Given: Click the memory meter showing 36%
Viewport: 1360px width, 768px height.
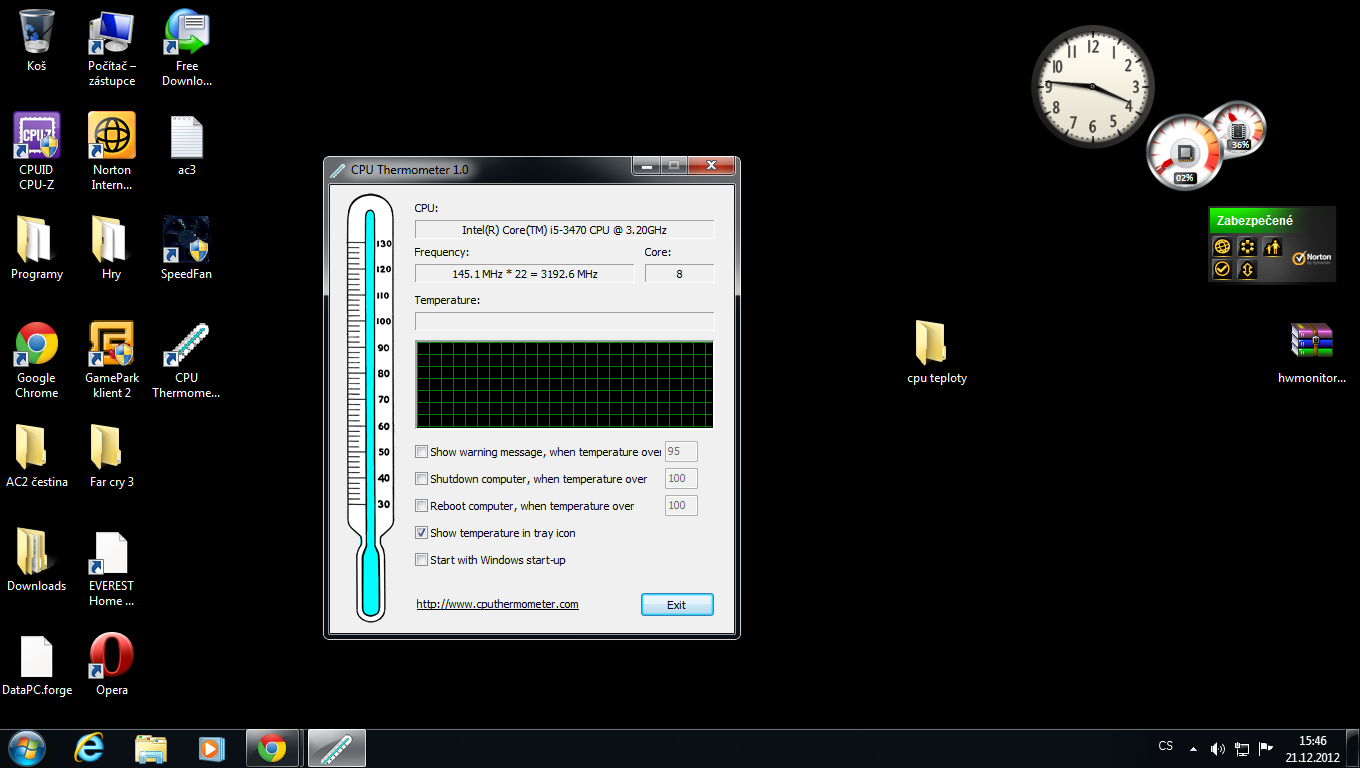Looking at the screenshot, I should point(1238,129).
